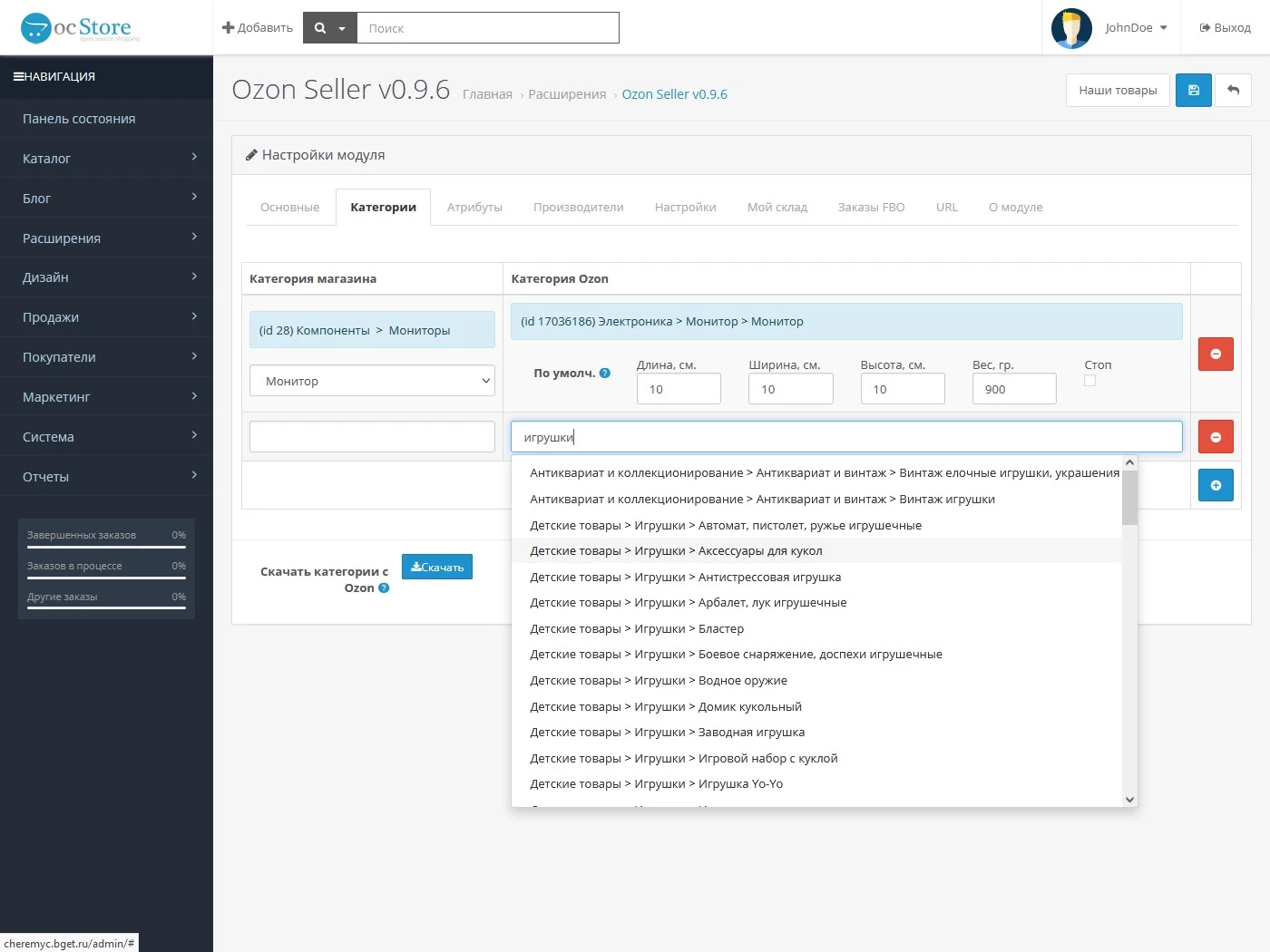Image resolution: width=1270 pixels, height=952 pixels.
Task: Open the JohnDoe user dropdown
Action: coord(1136,28)
